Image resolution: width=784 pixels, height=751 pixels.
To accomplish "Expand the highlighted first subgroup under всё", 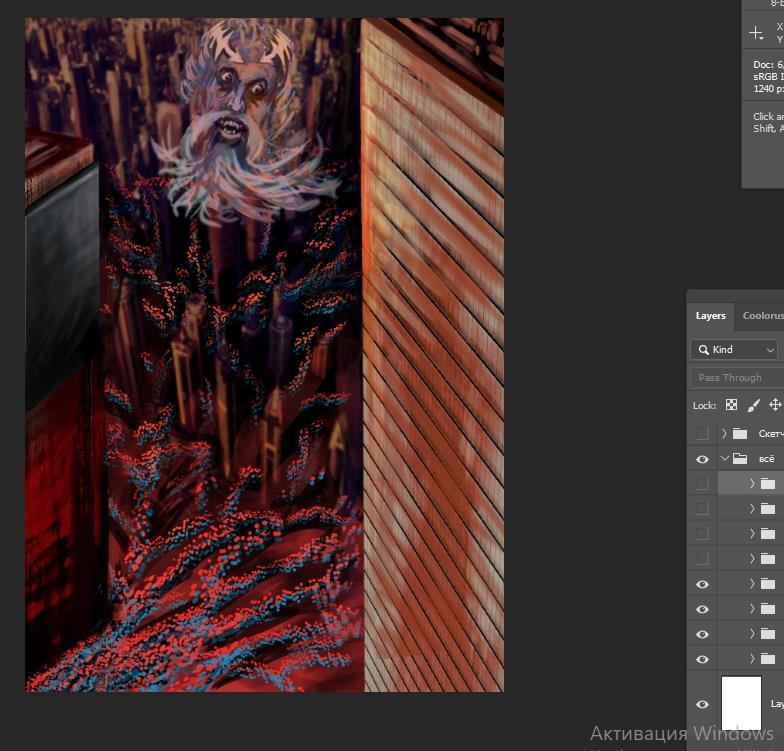I will (x=752, y=484).
